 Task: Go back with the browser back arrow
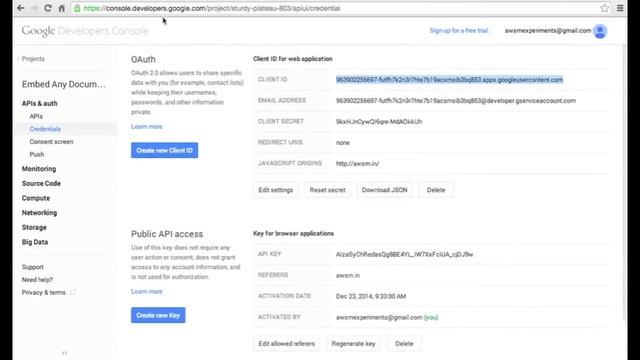click(21, 8)
